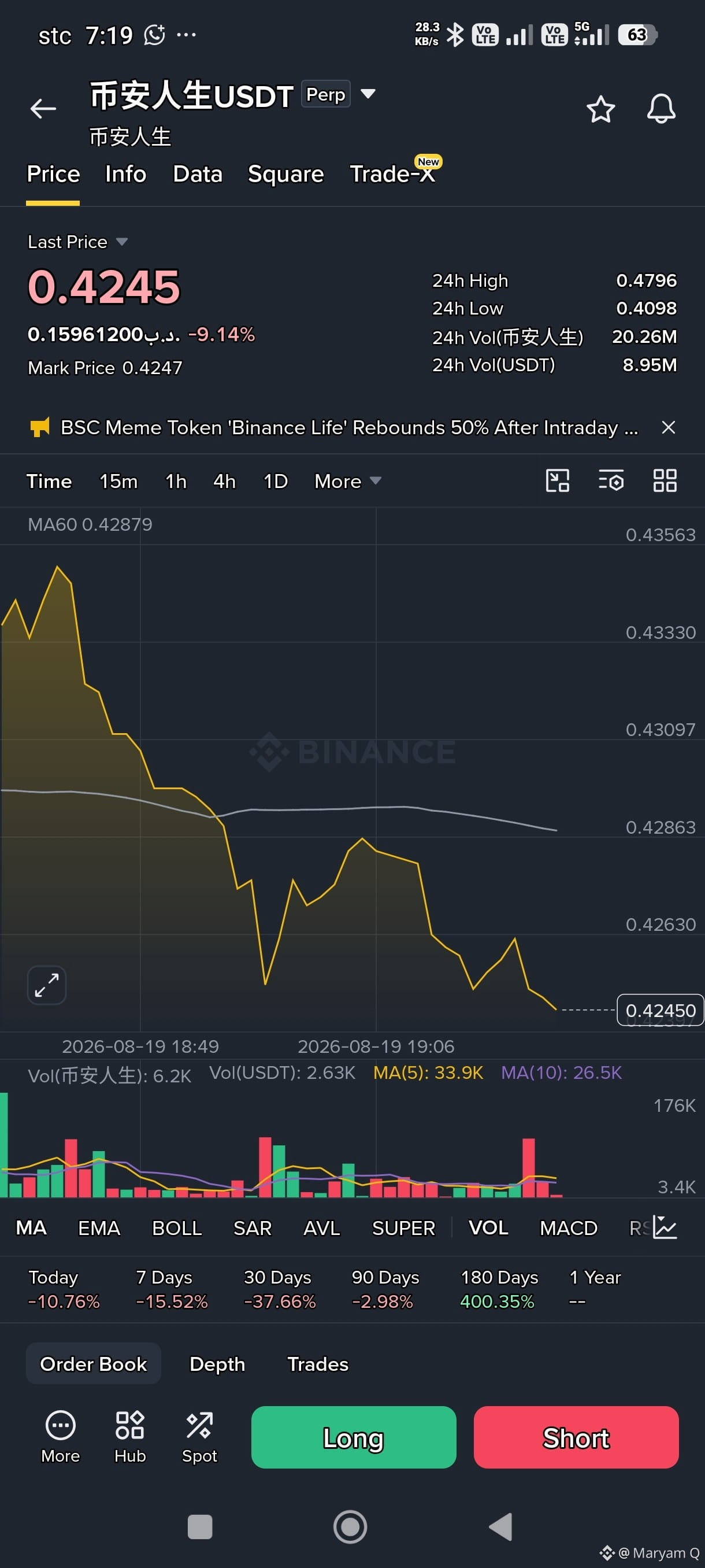
Task: Select the Time chart interval
Action: click(x=49, y=481)
